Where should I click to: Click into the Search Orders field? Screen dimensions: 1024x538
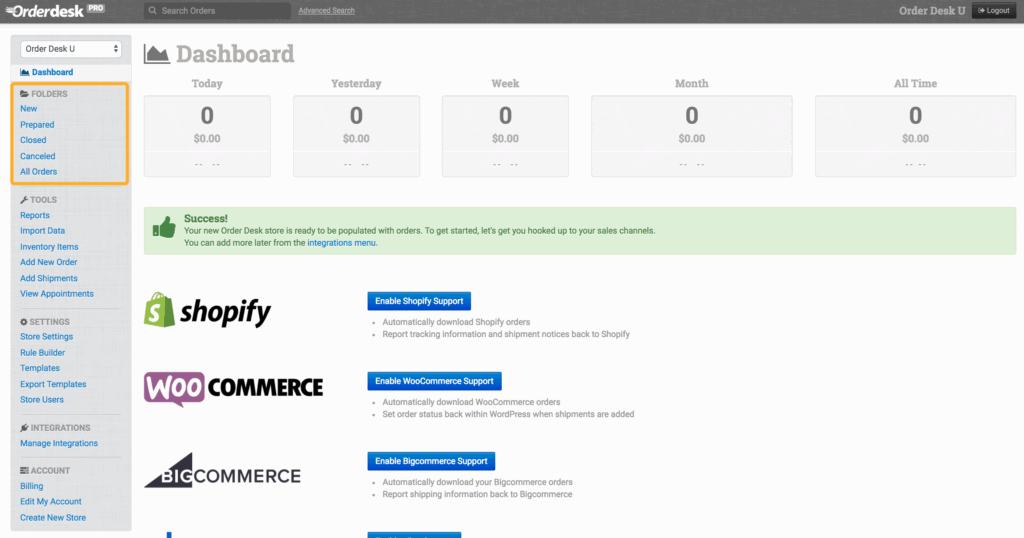coord(220,11)
